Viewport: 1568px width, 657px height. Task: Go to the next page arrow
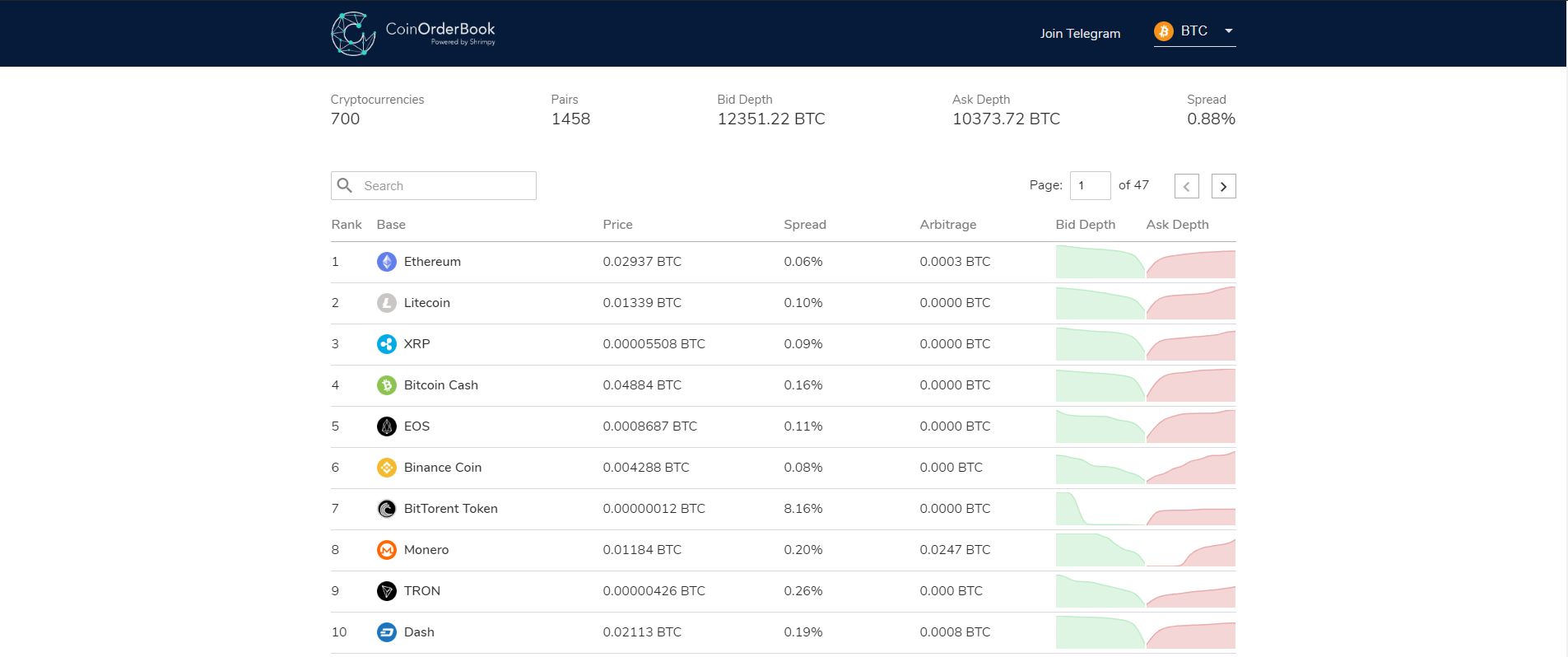[1224, 186]
